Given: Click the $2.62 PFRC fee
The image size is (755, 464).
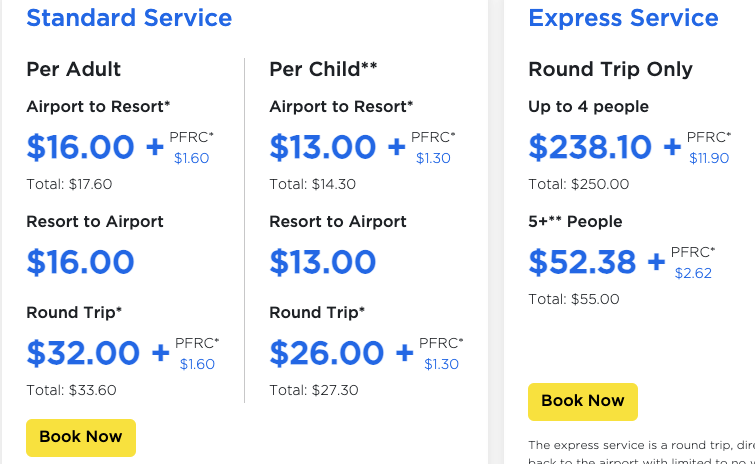Looking at the screenshot, I should click(693, 273).
